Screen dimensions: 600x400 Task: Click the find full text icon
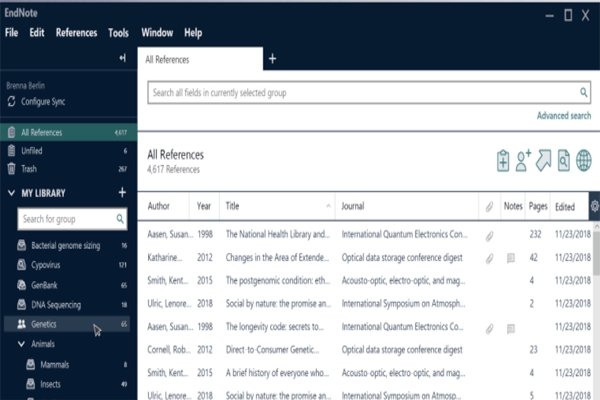tap(564, 160)
